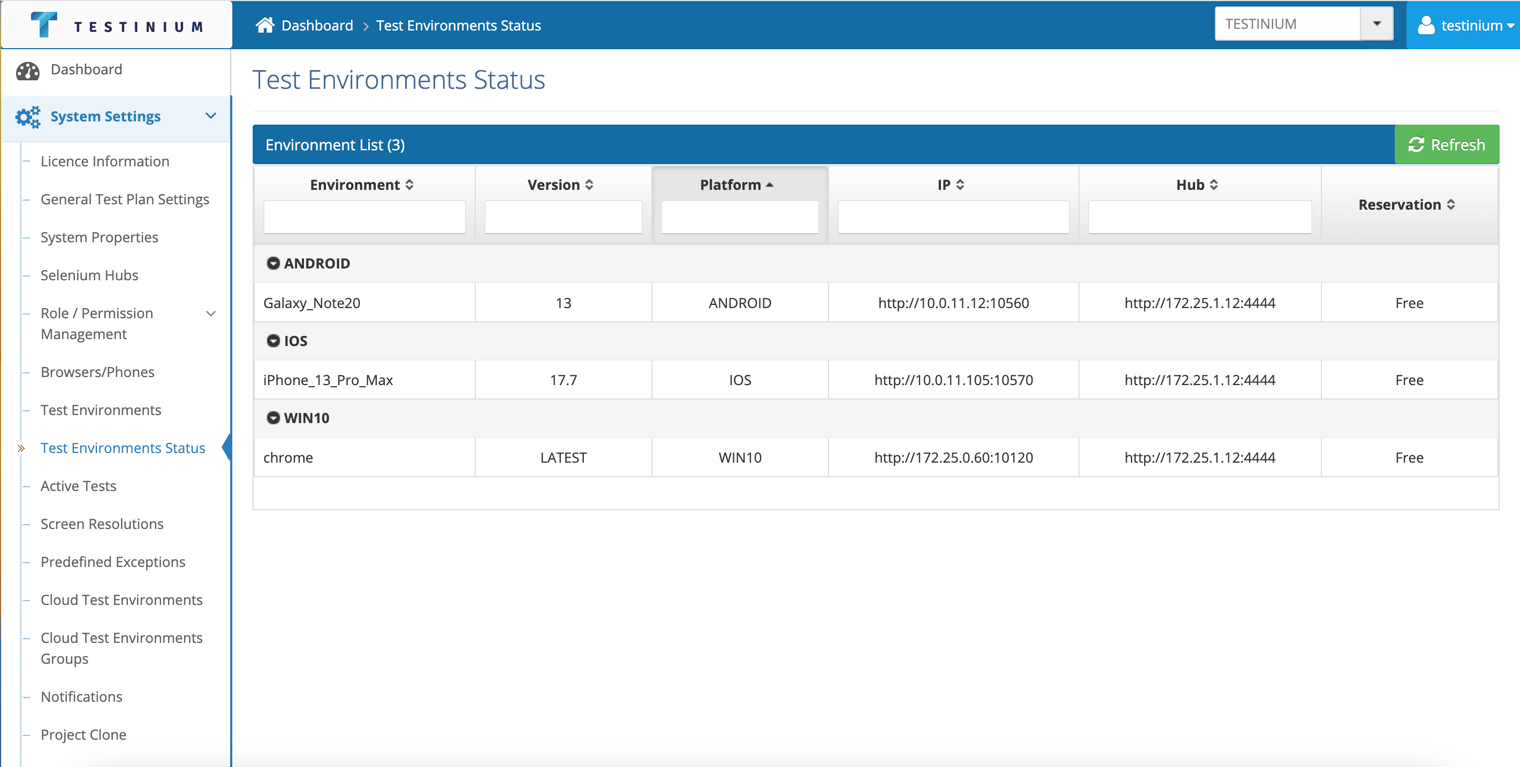The height and width of the screenshot is (767, 1520).
Task: Select the TESTINIUM combo box field
Action: (x=1288, y=24)
